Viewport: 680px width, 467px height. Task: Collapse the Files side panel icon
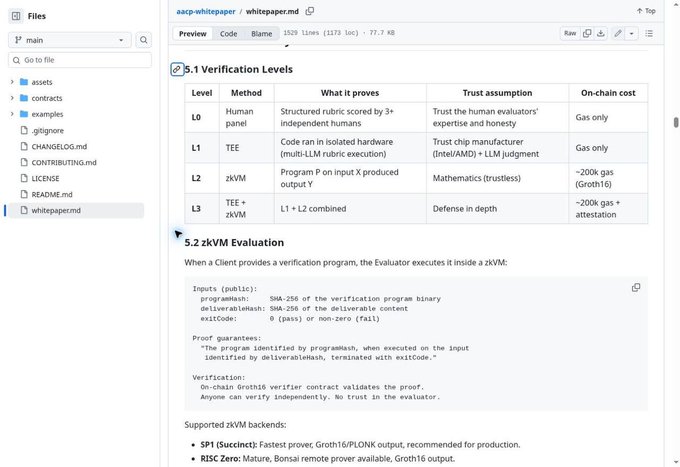coord(16,16)
